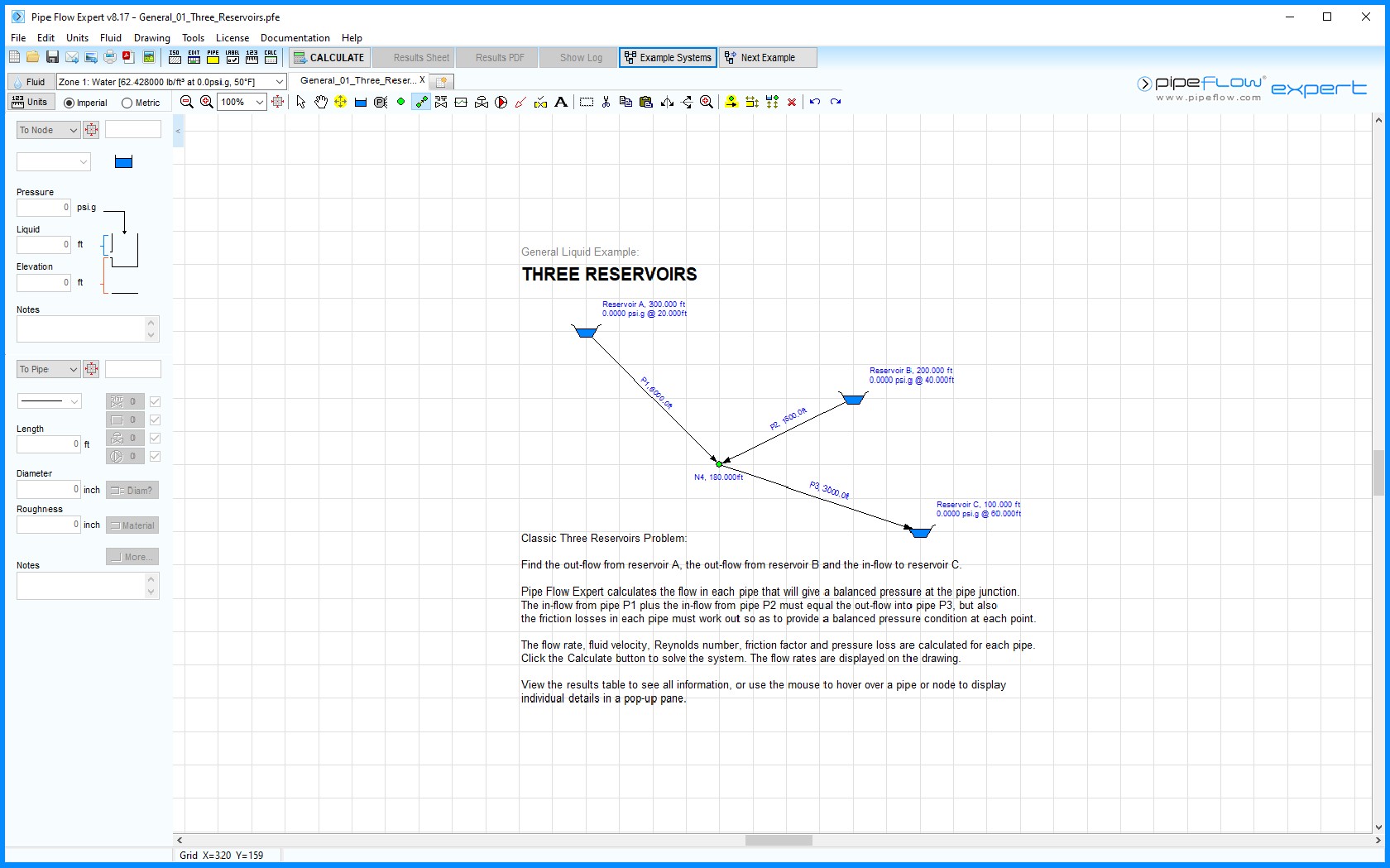Click the redo arrow icon

(836, 102)
